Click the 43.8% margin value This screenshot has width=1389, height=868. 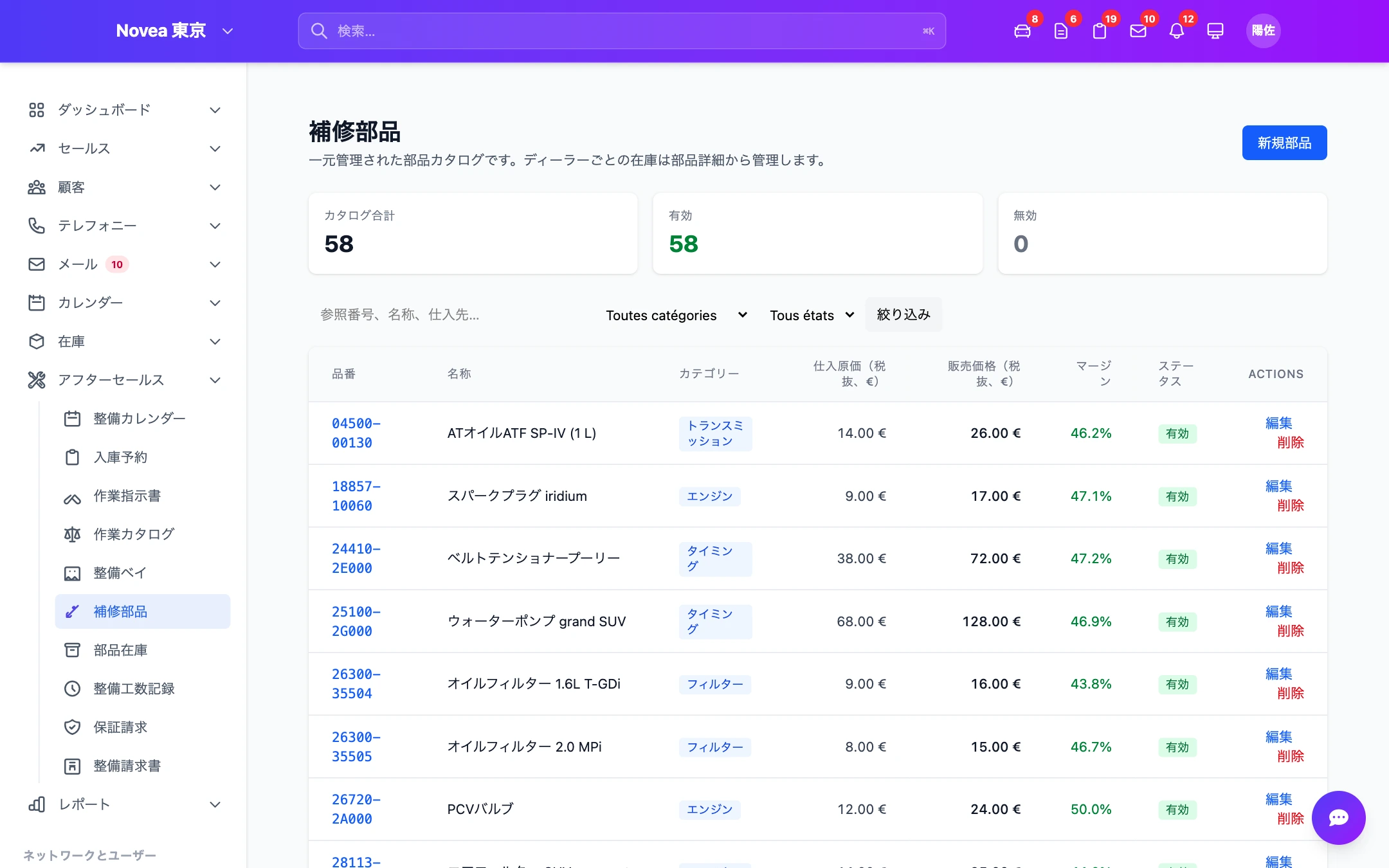(x=1091, y=684)
